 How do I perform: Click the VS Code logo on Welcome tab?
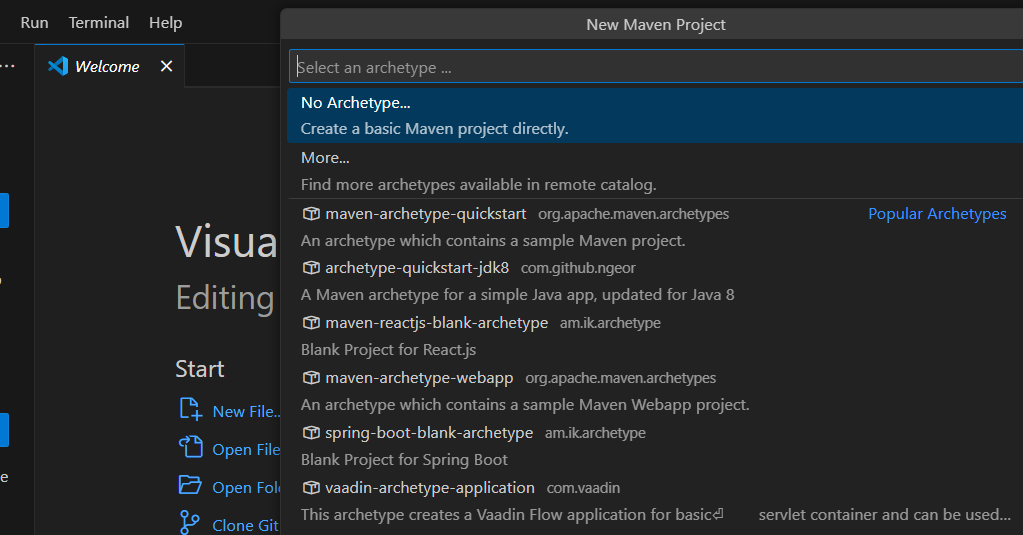[x=58, y=66]
